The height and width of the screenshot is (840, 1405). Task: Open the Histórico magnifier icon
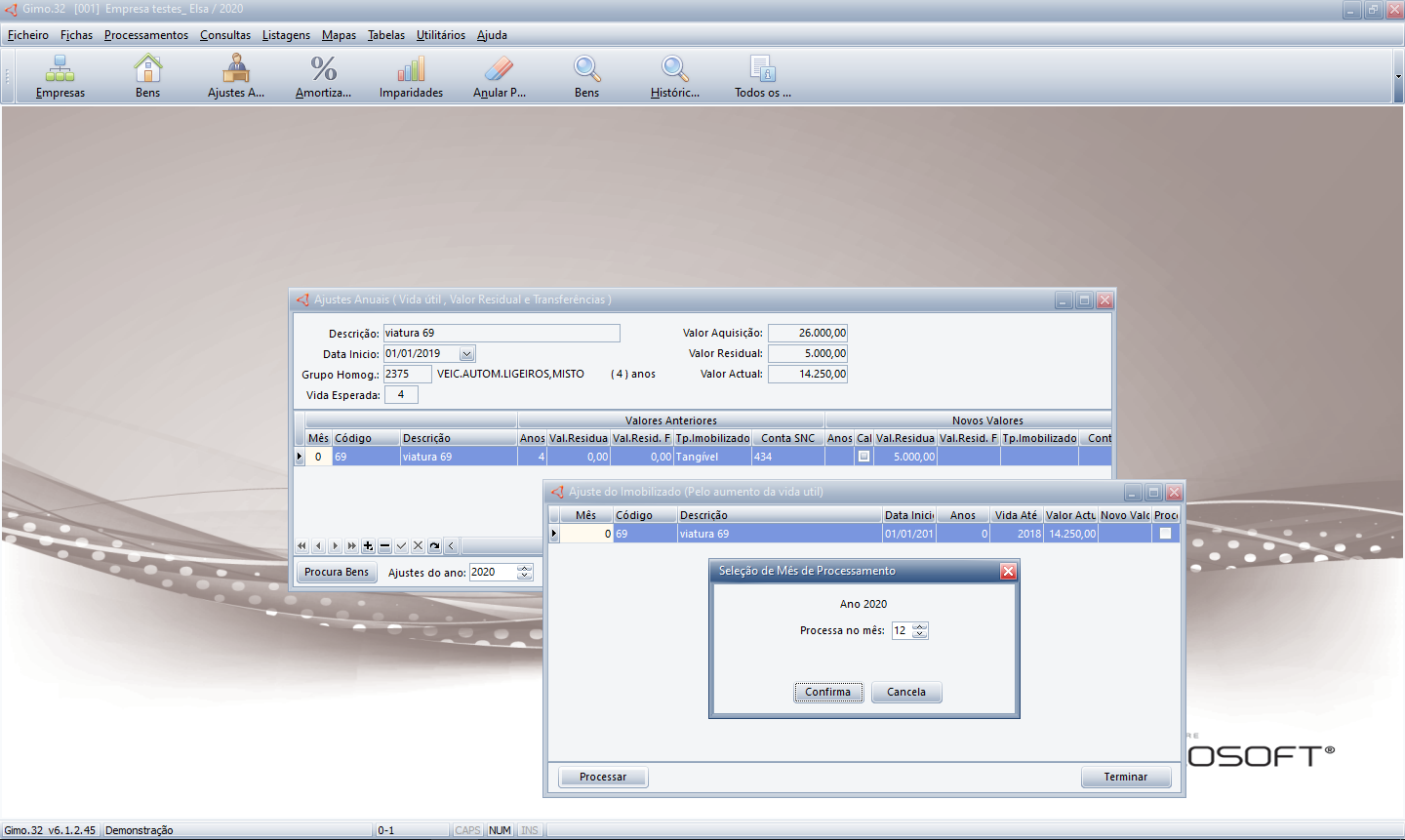click(674, 76)
